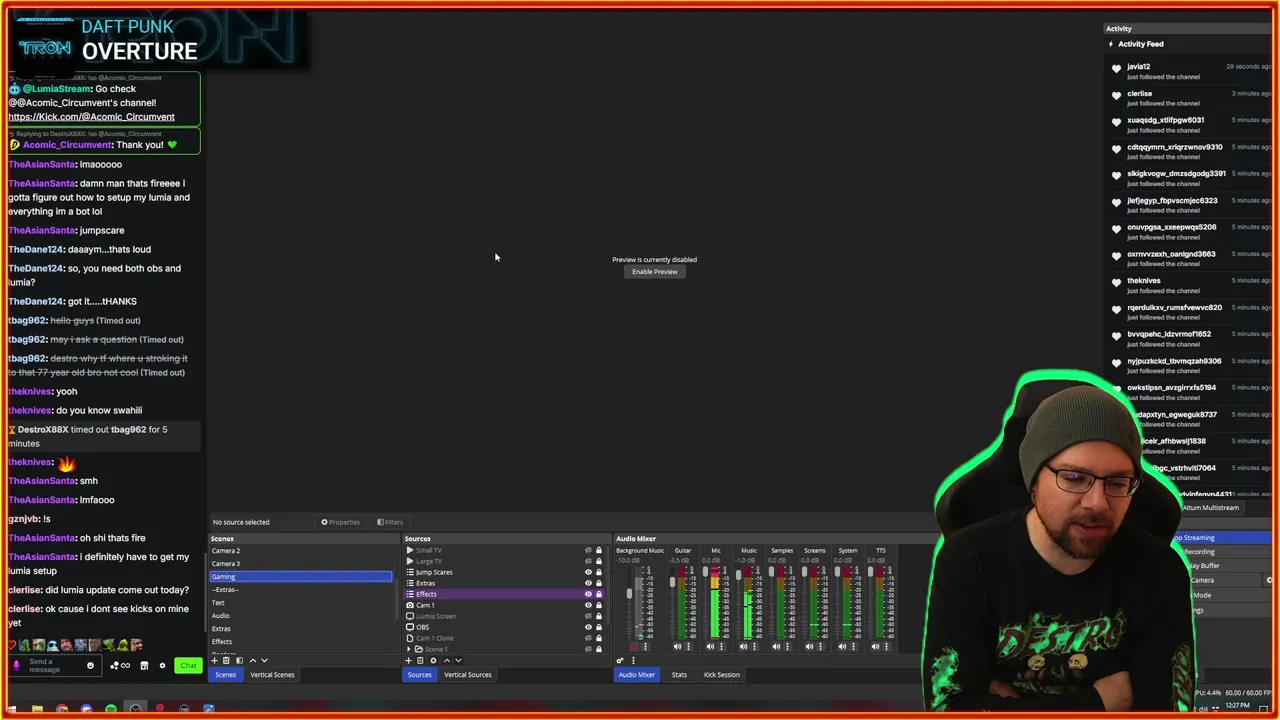Show the hidden Small TV source
Image resolution: width=1280 pixels, height=720 pixels.
point(588,550)
